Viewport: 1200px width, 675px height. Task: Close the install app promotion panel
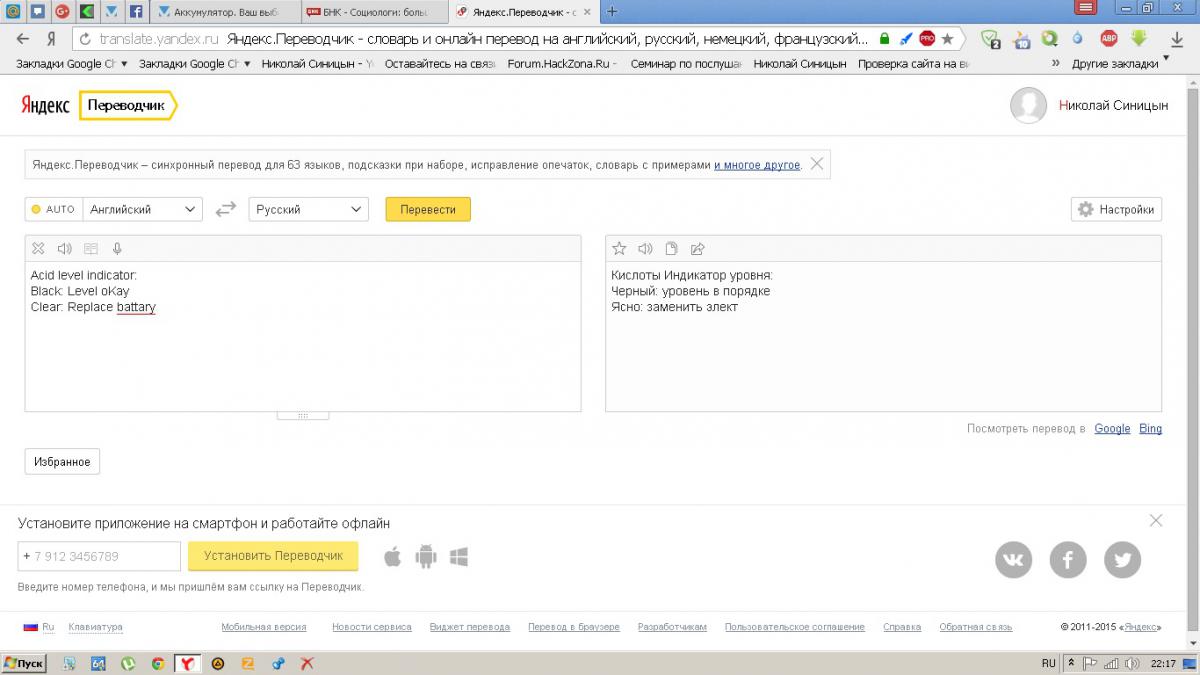point(1156,520)
